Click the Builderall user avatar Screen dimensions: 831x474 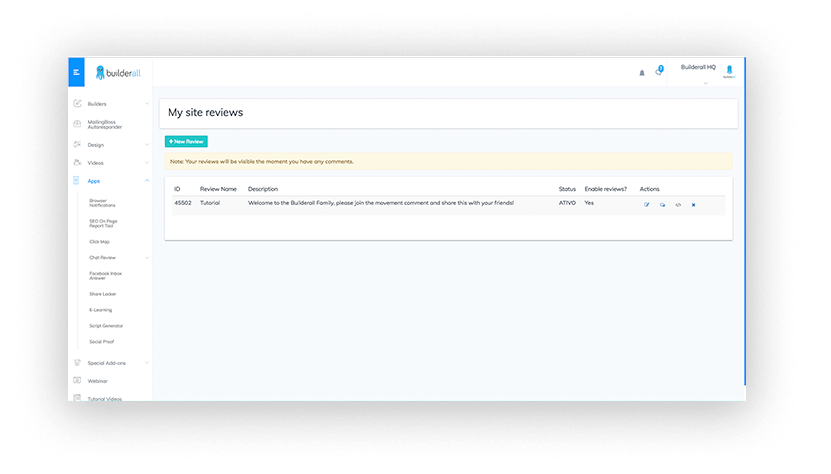coord(729,70)
